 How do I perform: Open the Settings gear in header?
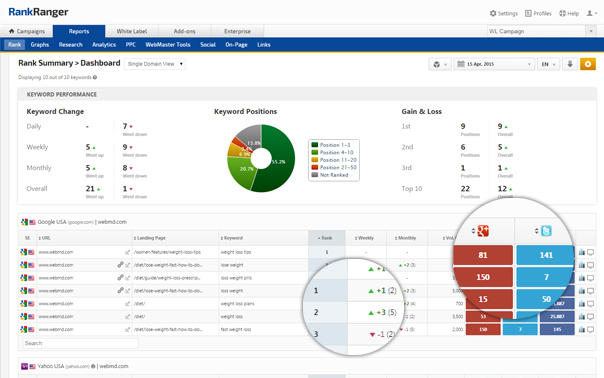pos(493,13)
